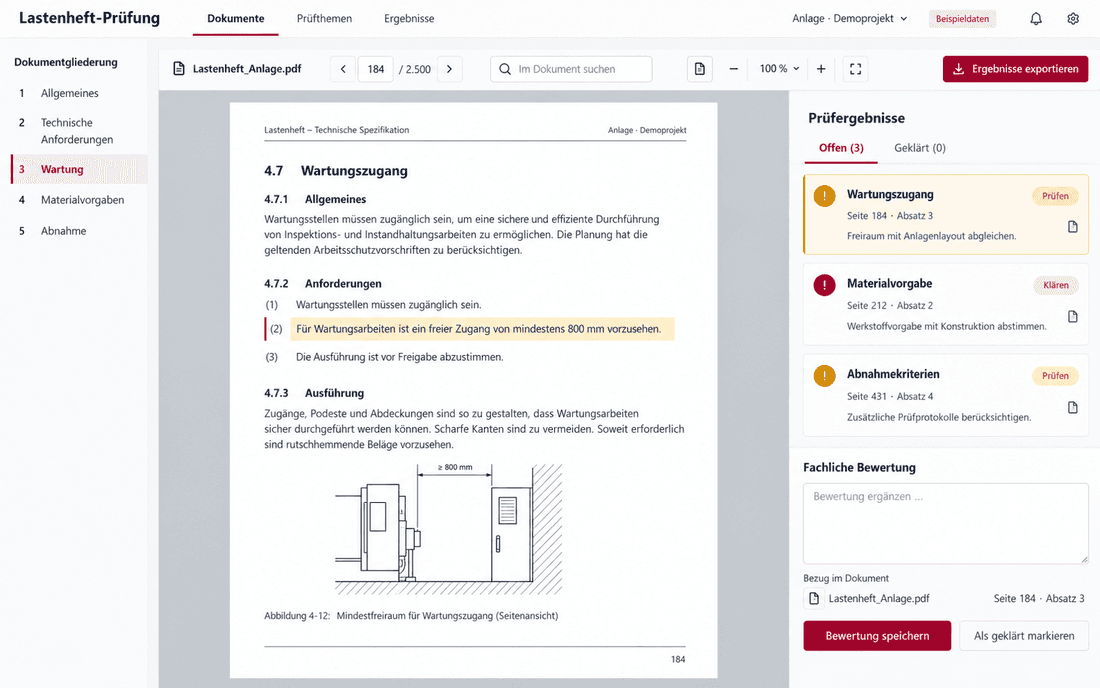Click the Beispieldaten badge

click(x=962, y=19)
